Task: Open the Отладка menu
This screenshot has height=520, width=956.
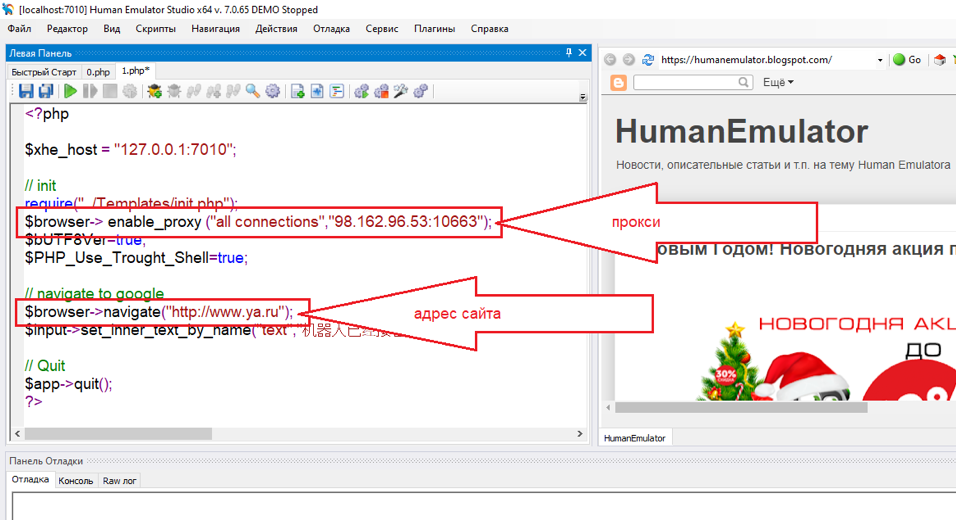Action: click(x=332, y=29)
